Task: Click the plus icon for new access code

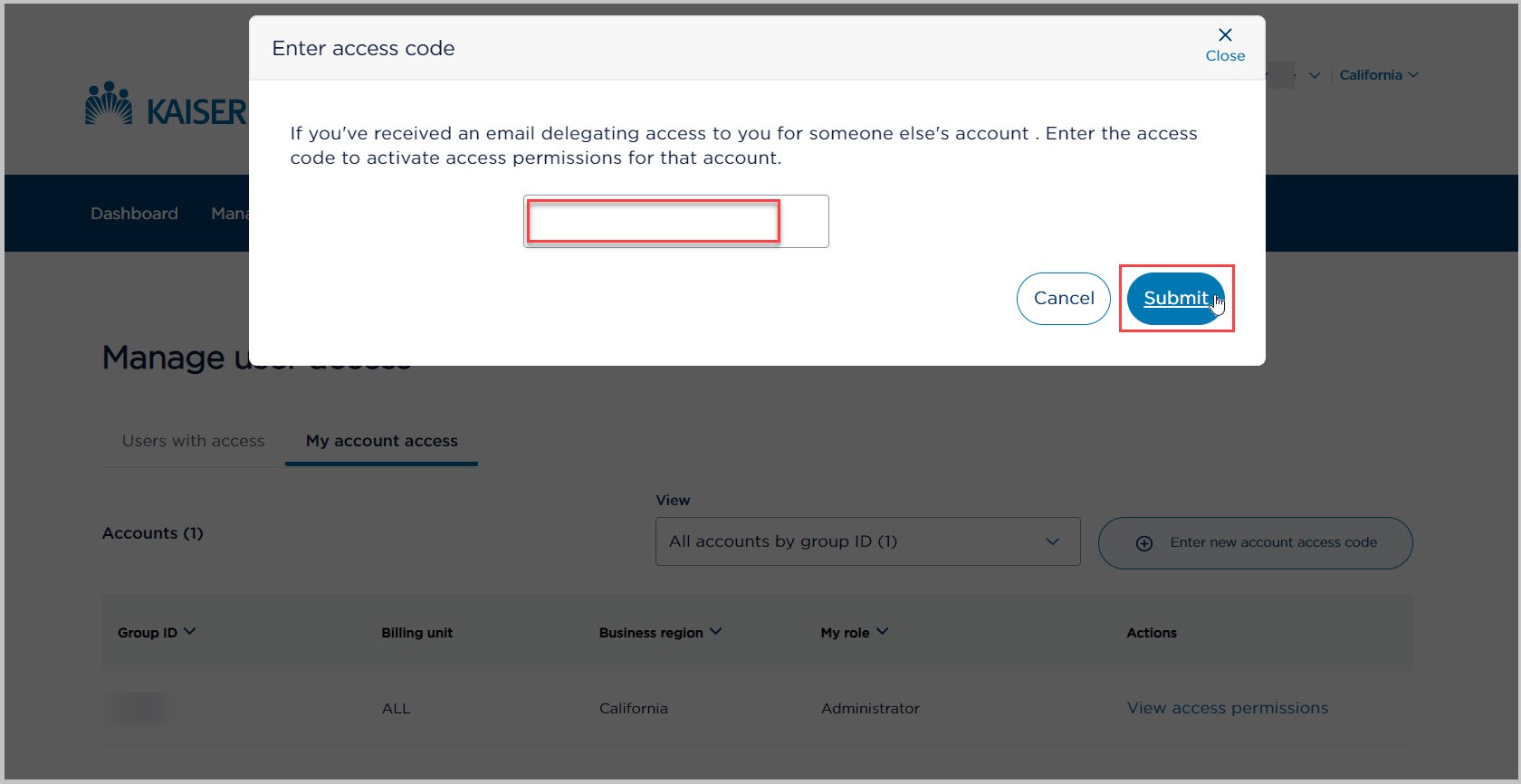Action: [1144, 543]
